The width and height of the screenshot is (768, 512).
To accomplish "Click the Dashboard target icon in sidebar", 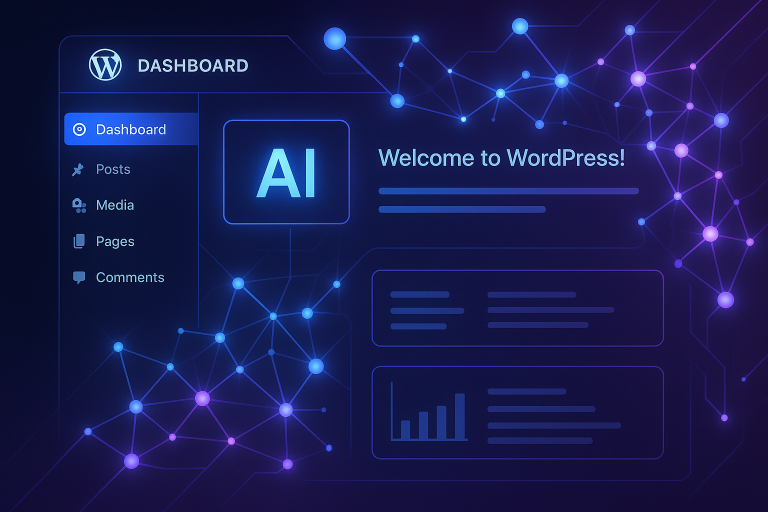I will click(x=79, y=129).
